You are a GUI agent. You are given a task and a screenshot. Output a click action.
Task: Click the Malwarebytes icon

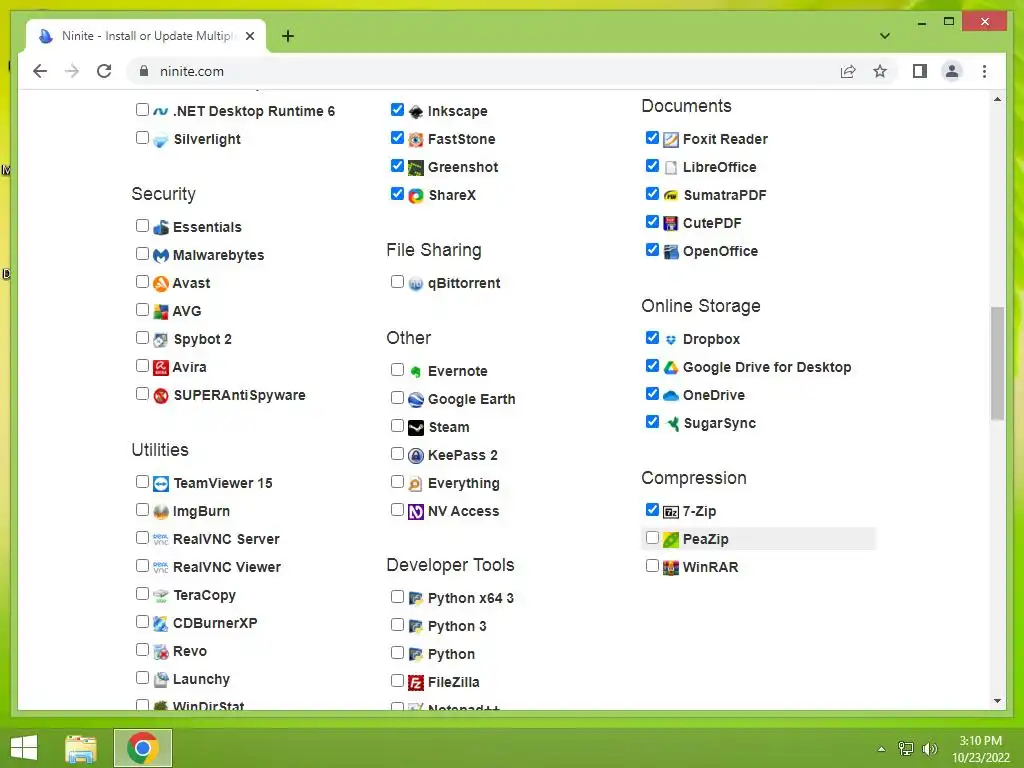point(161,255)
